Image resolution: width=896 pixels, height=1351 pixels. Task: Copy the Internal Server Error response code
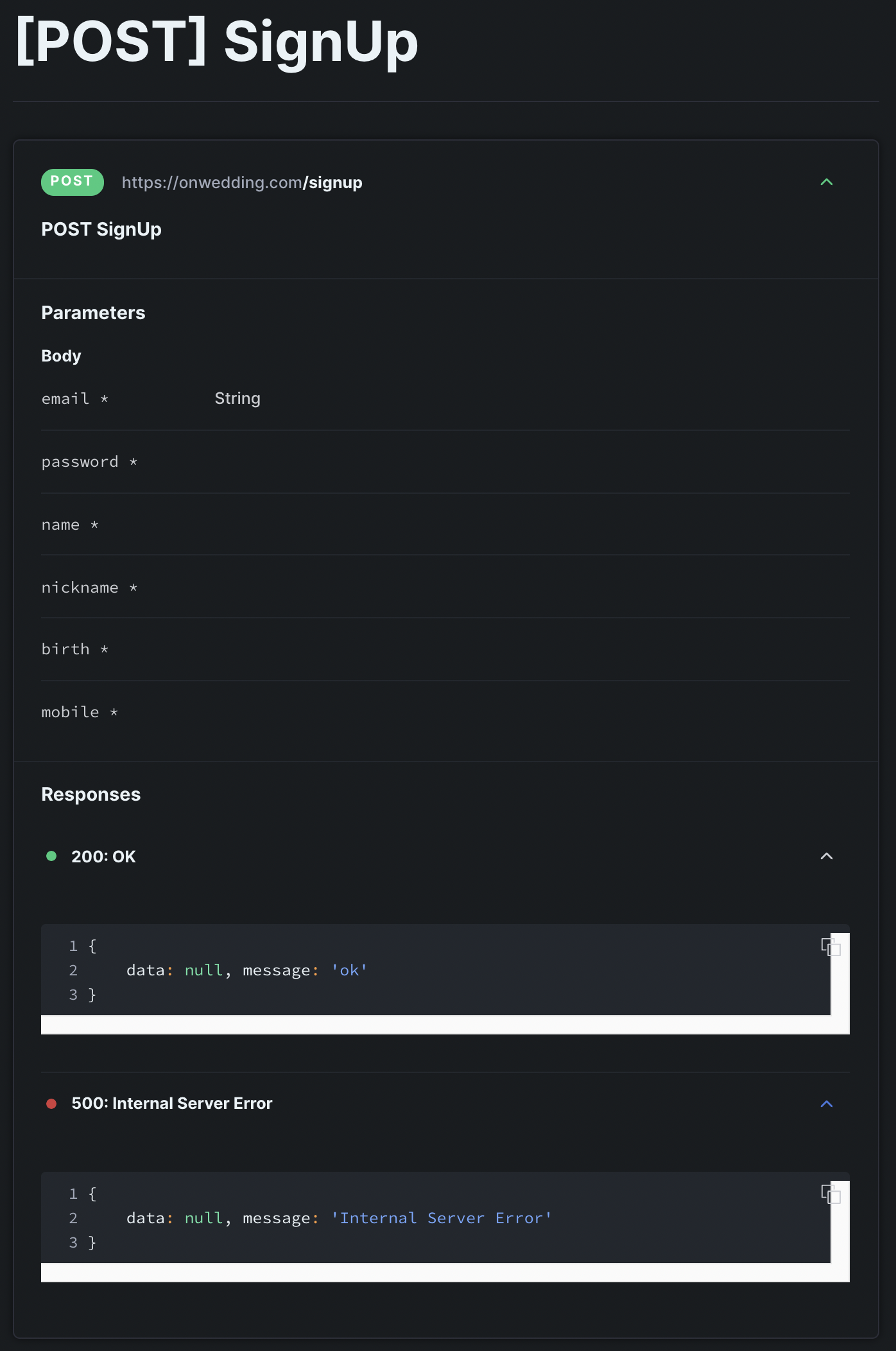pos(831,1194)
